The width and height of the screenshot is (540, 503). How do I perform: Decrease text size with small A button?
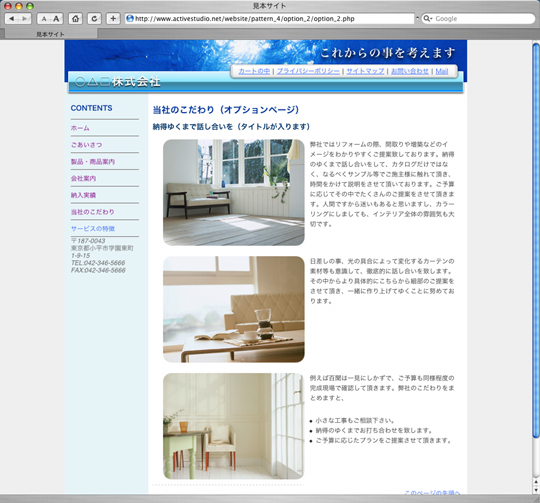[44, 19]
